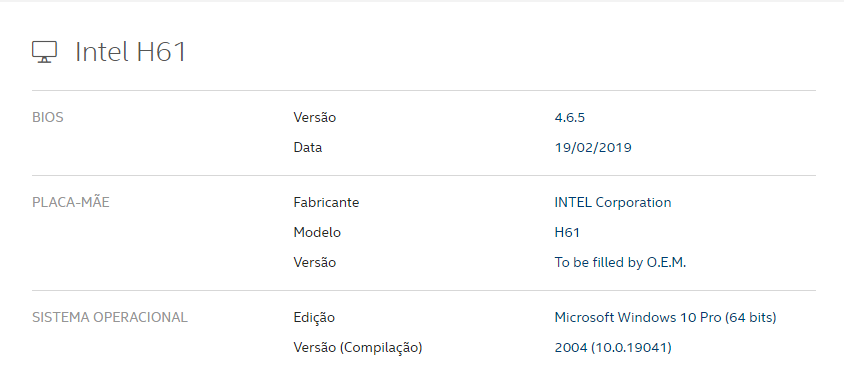Viewport: 844px width, 388px height.
Task: Click To be filled by O.E.M. text
Action: coord(620,263)
